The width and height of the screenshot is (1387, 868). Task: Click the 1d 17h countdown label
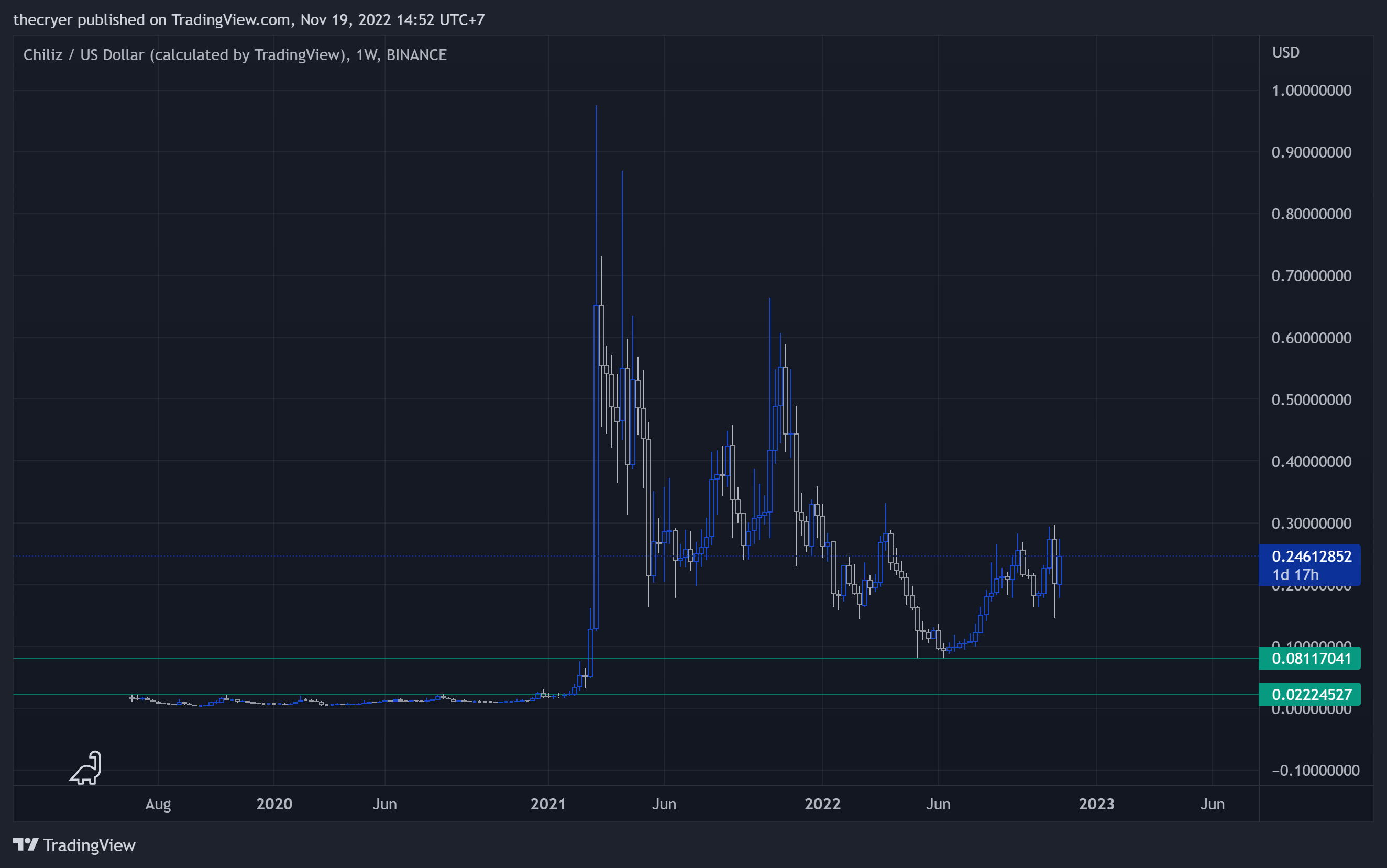(1295, 575)
